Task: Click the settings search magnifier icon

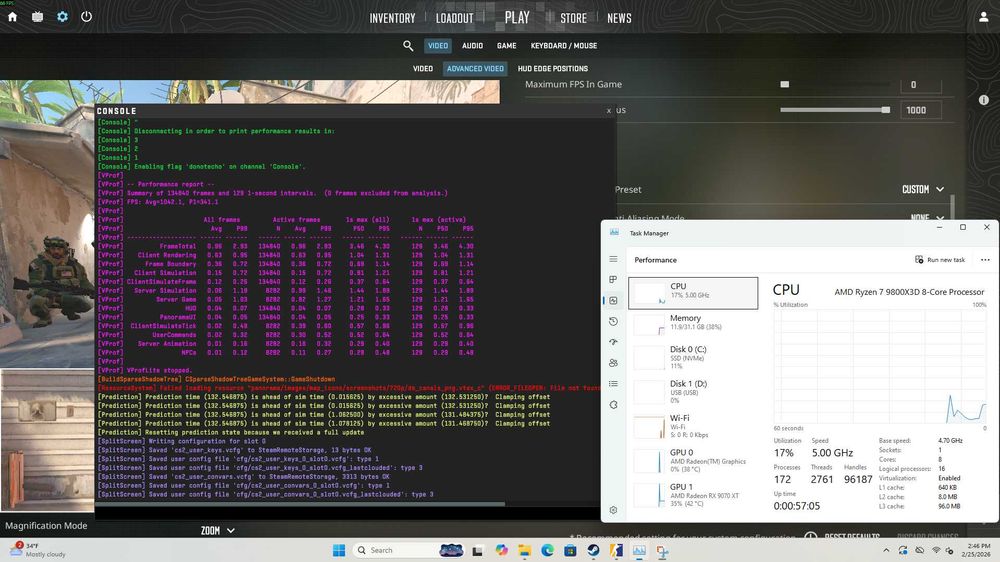Action: click(408, 46)
